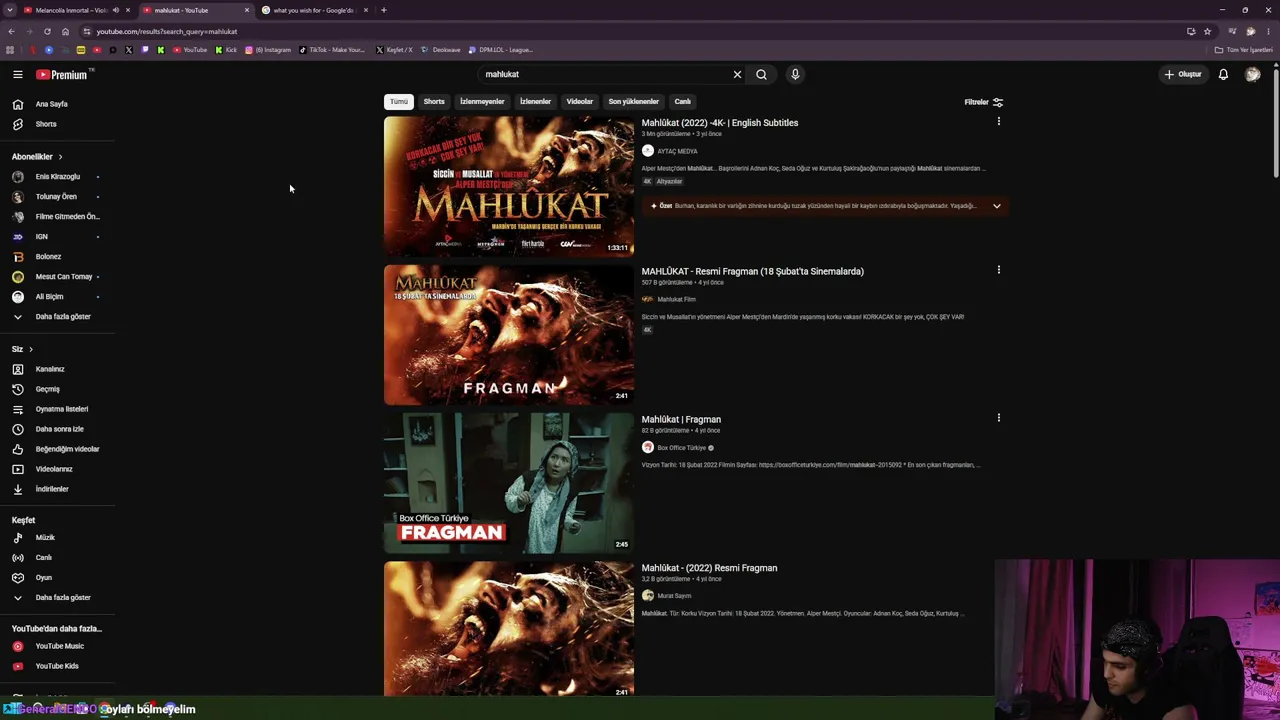Open IGN subscription channel
Viewport: 1280px width, 720px height.
coord(41,237)
